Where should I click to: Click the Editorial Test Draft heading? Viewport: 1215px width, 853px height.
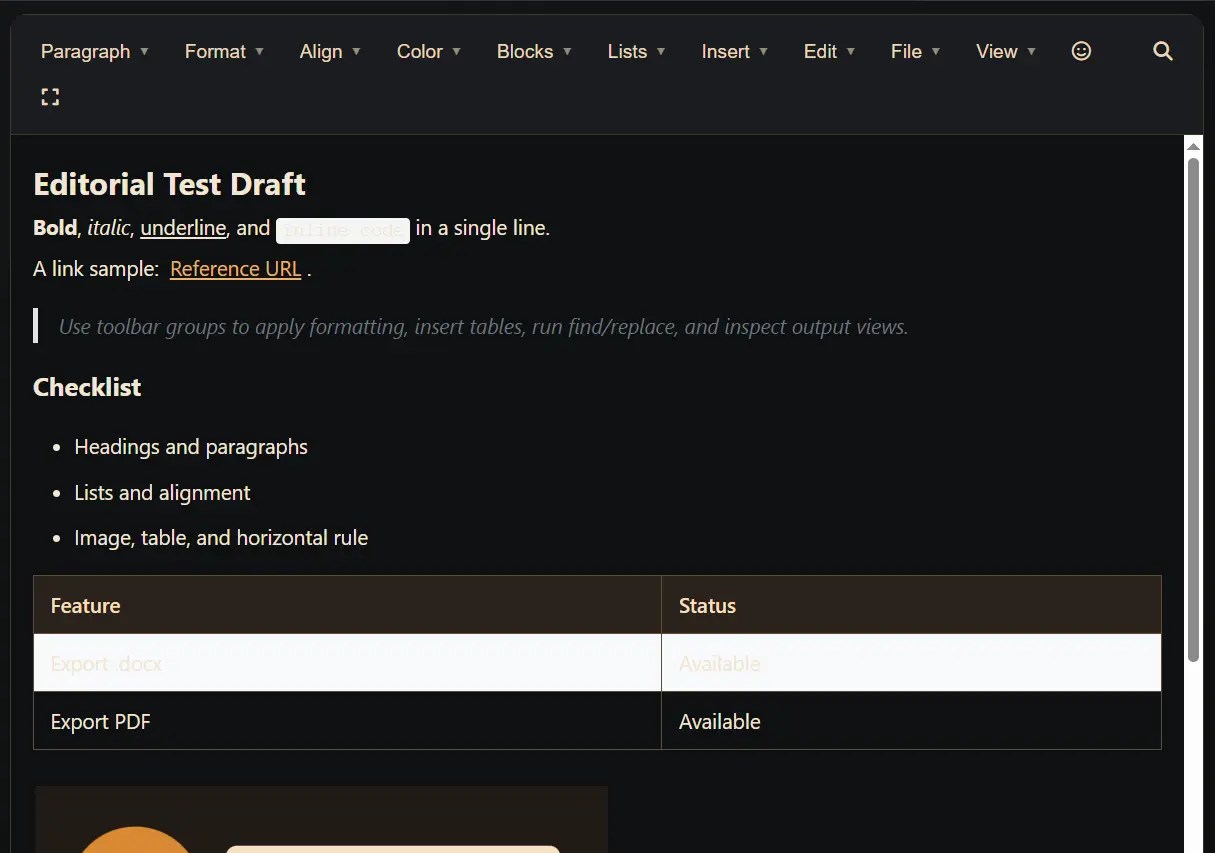[169, 184]
